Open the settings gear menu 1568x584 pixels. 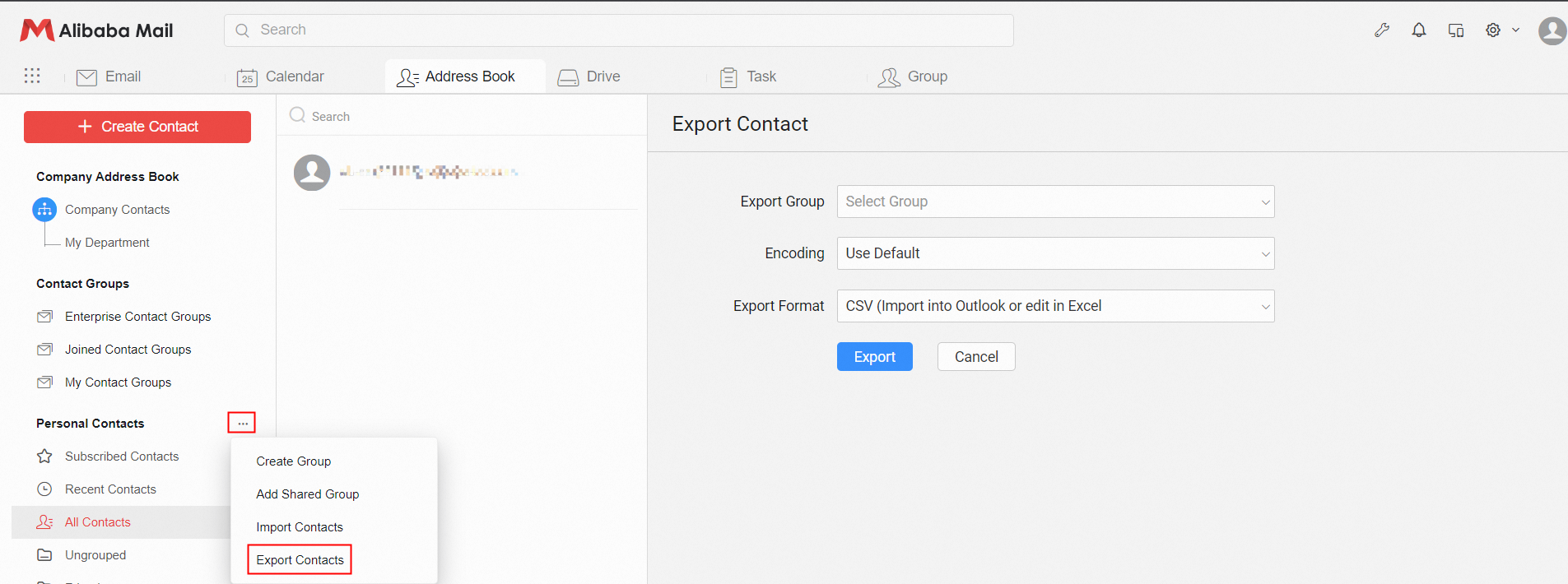tap(1494, 30)
